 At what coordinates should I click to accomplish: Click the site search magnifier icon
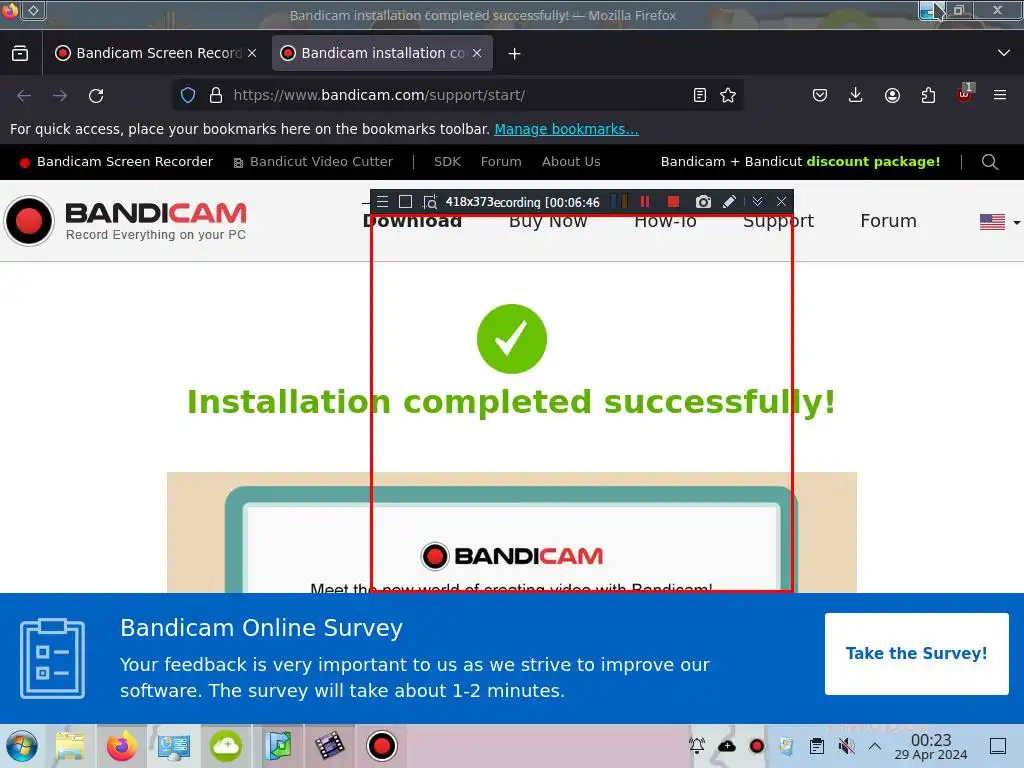point(989,162)
